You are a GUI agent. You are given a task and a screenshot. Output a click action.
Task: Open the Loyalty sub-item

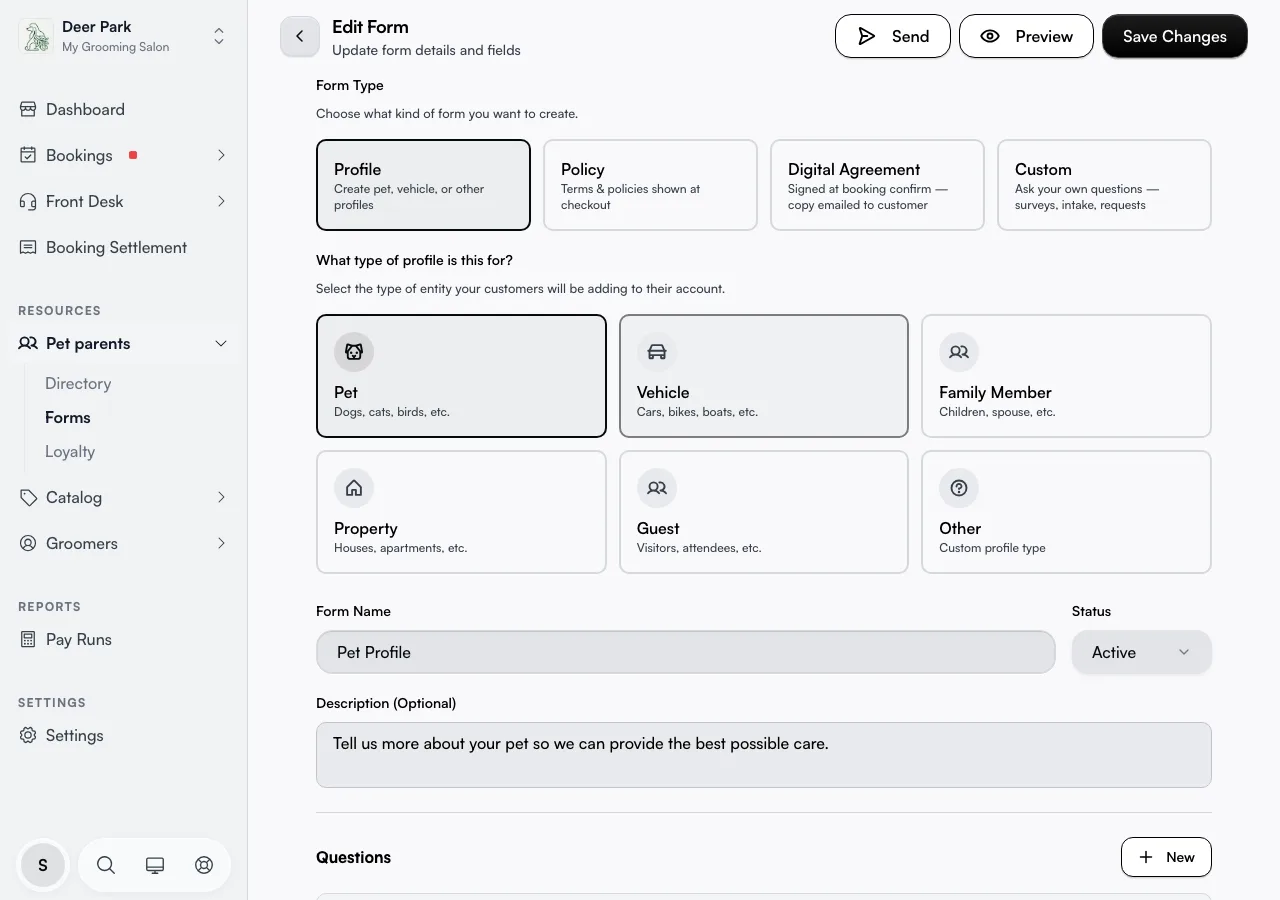pyautogui.click(x=70, y=451)
